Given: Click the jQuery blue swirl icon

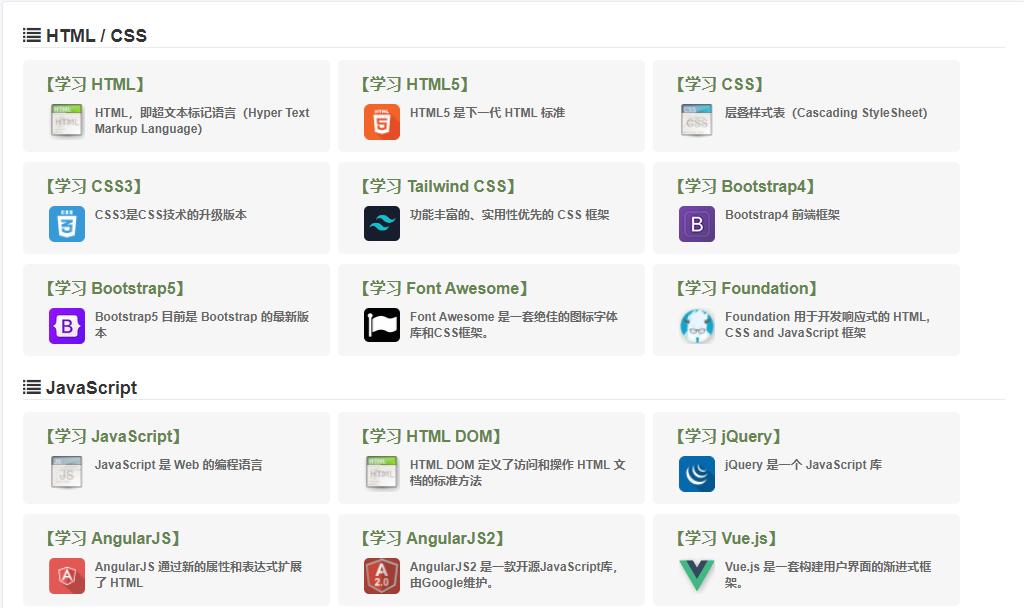Looking at the screenshot, I should click(x=697, y=473).
